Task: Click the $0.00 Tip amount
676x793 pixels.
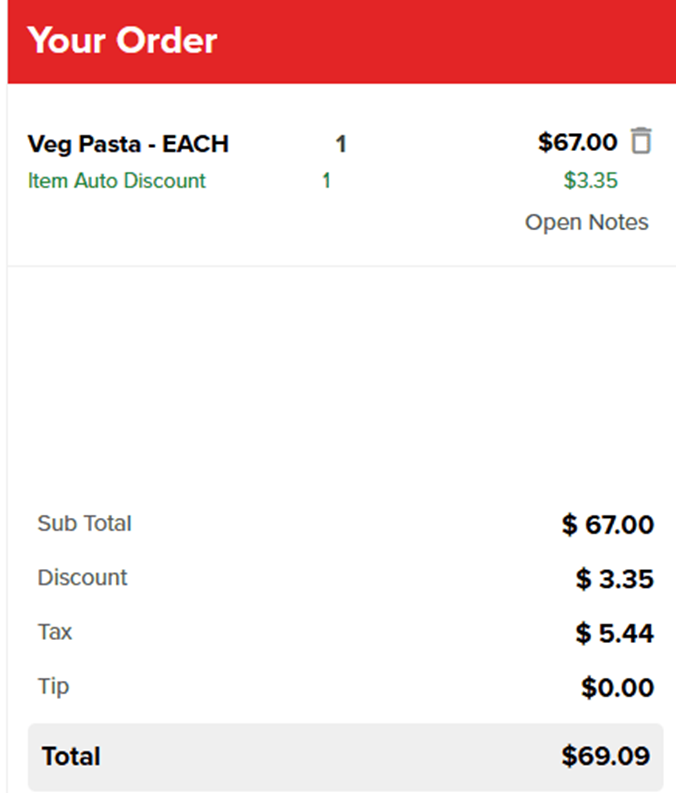Action: pyautogui.click(x=617, y=688)
